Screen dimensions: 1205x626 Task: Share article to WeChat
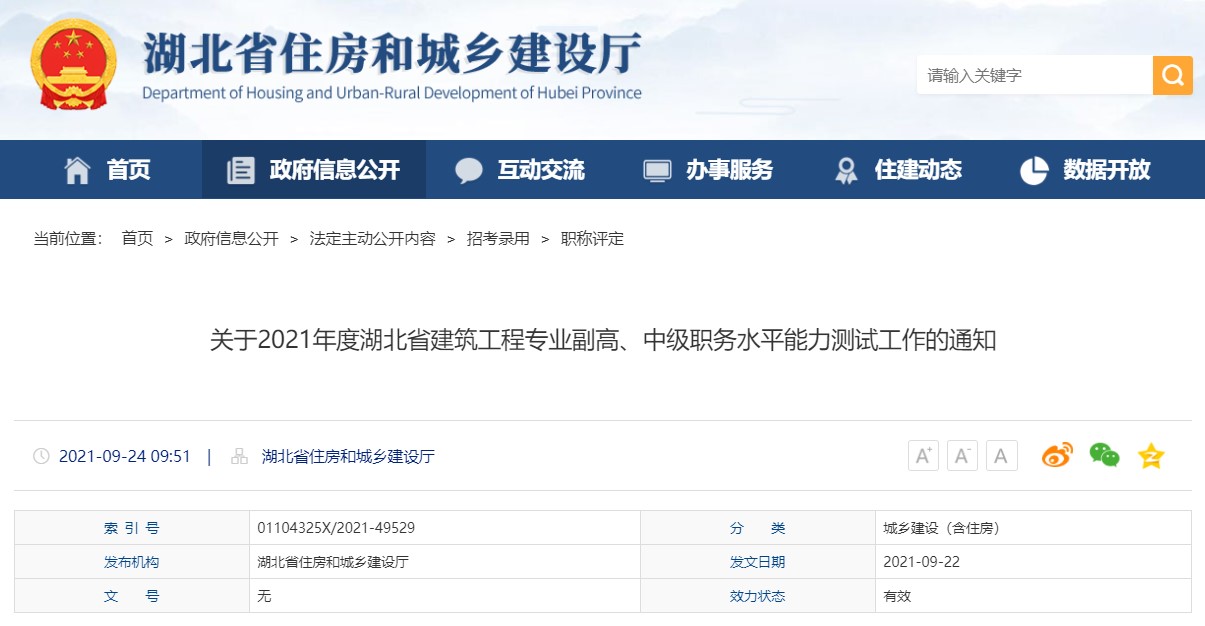click(1104, 456)
